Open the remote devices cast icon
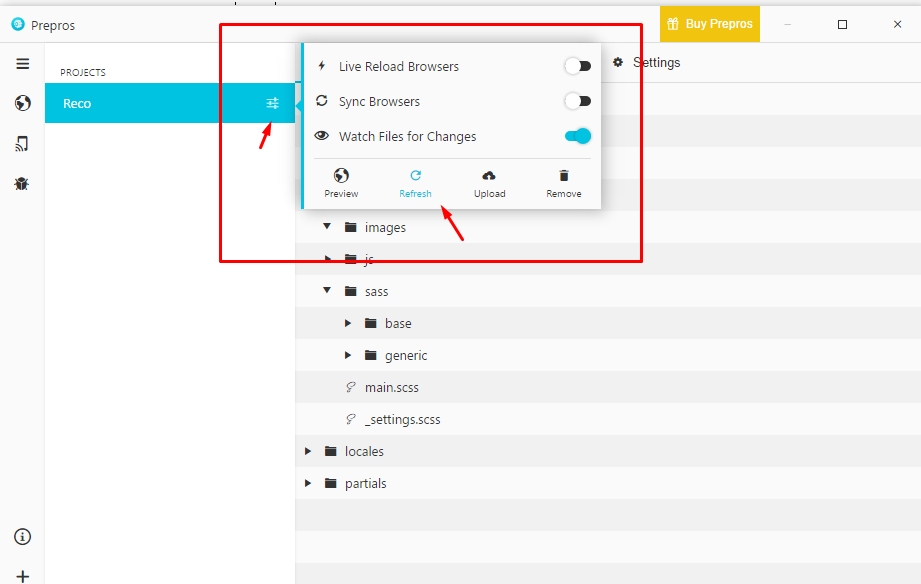921x584 pixels. 22,144
